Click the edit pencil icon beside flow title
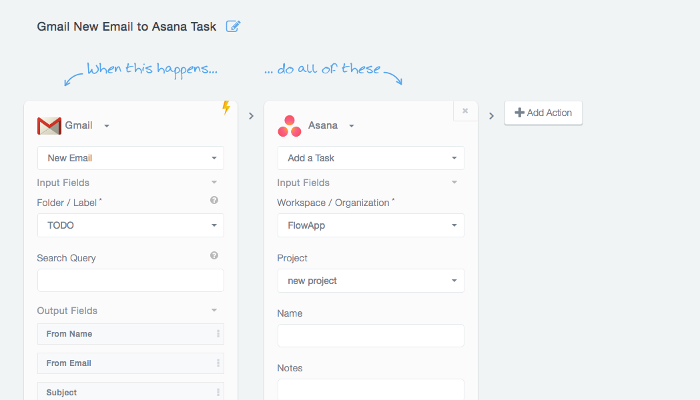The height and width of the screenshot is (400, 700). (233, 26)
